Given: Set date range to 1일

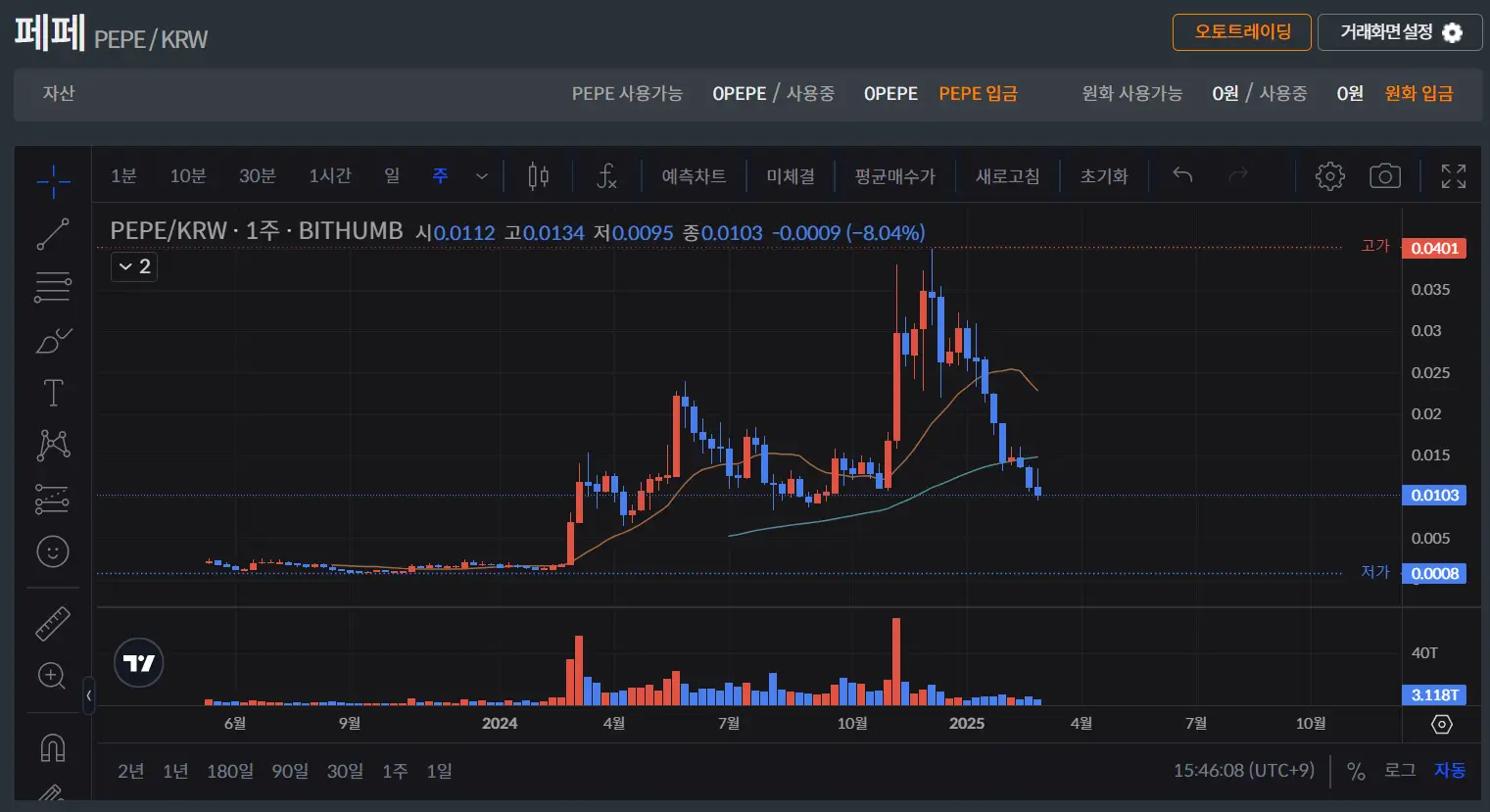Looking at the screenshot, I should (x=439, y=771).
